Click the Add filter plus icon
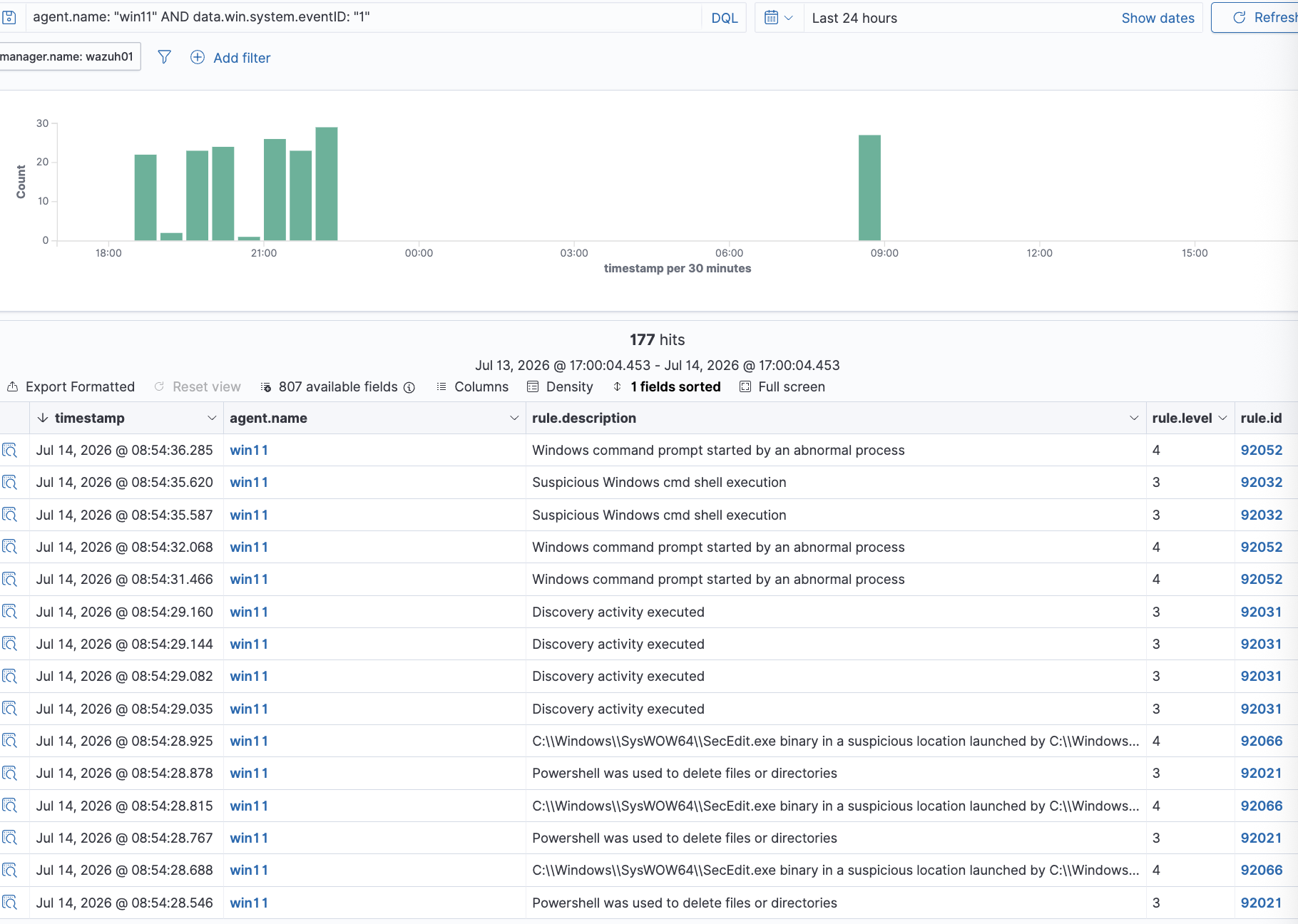 198,57
